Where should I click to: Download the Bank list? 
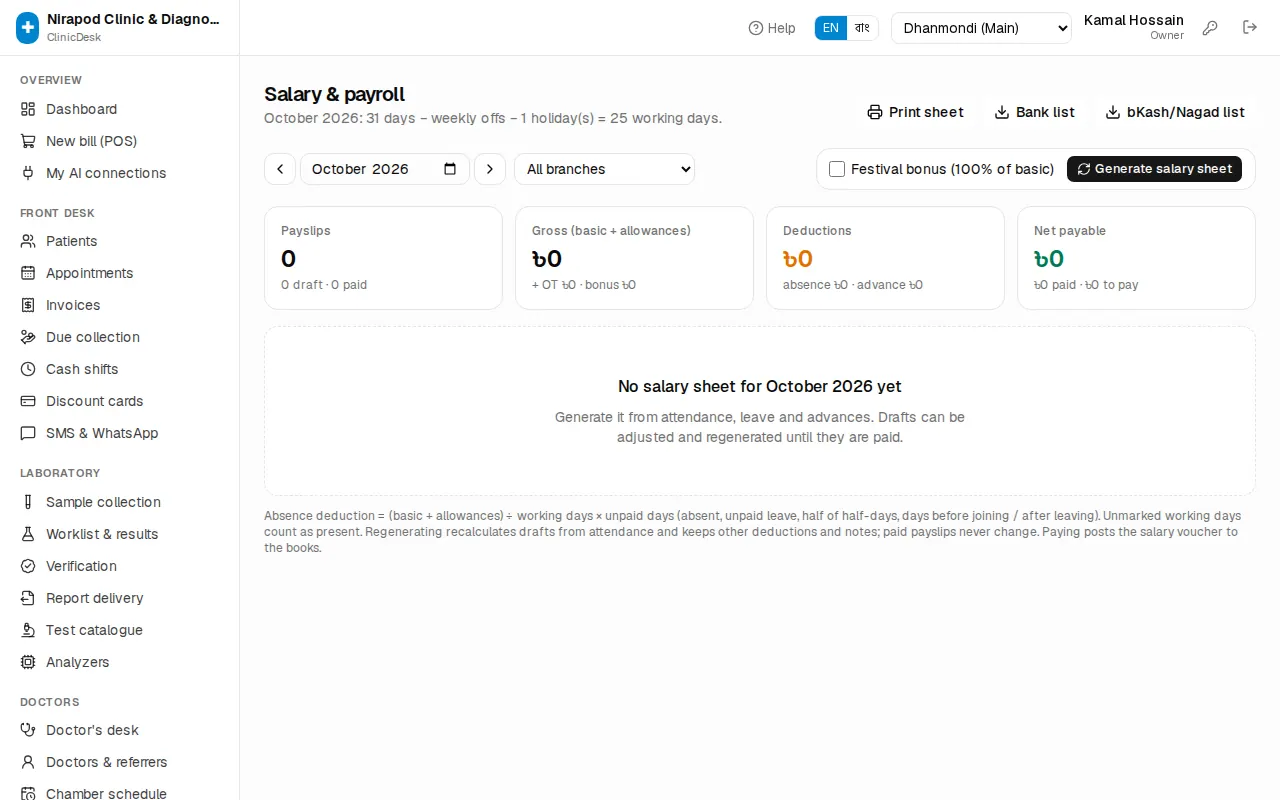[1034, 112]
